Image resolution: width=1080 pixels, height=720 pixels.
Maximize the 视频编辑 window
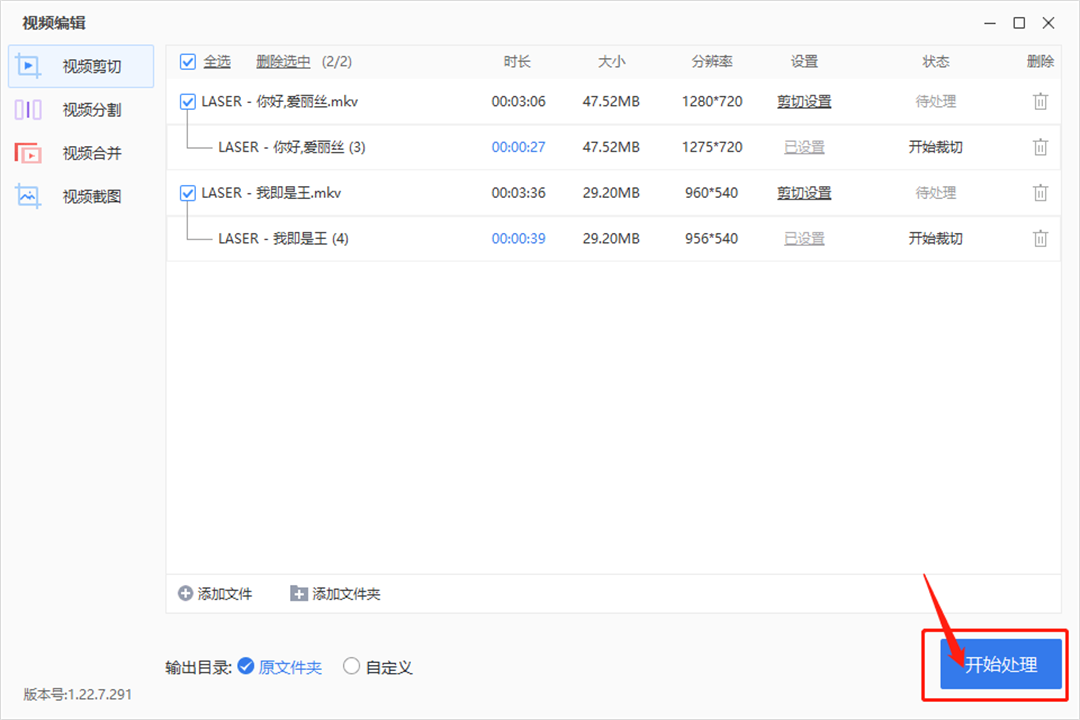coord(1019,23)
